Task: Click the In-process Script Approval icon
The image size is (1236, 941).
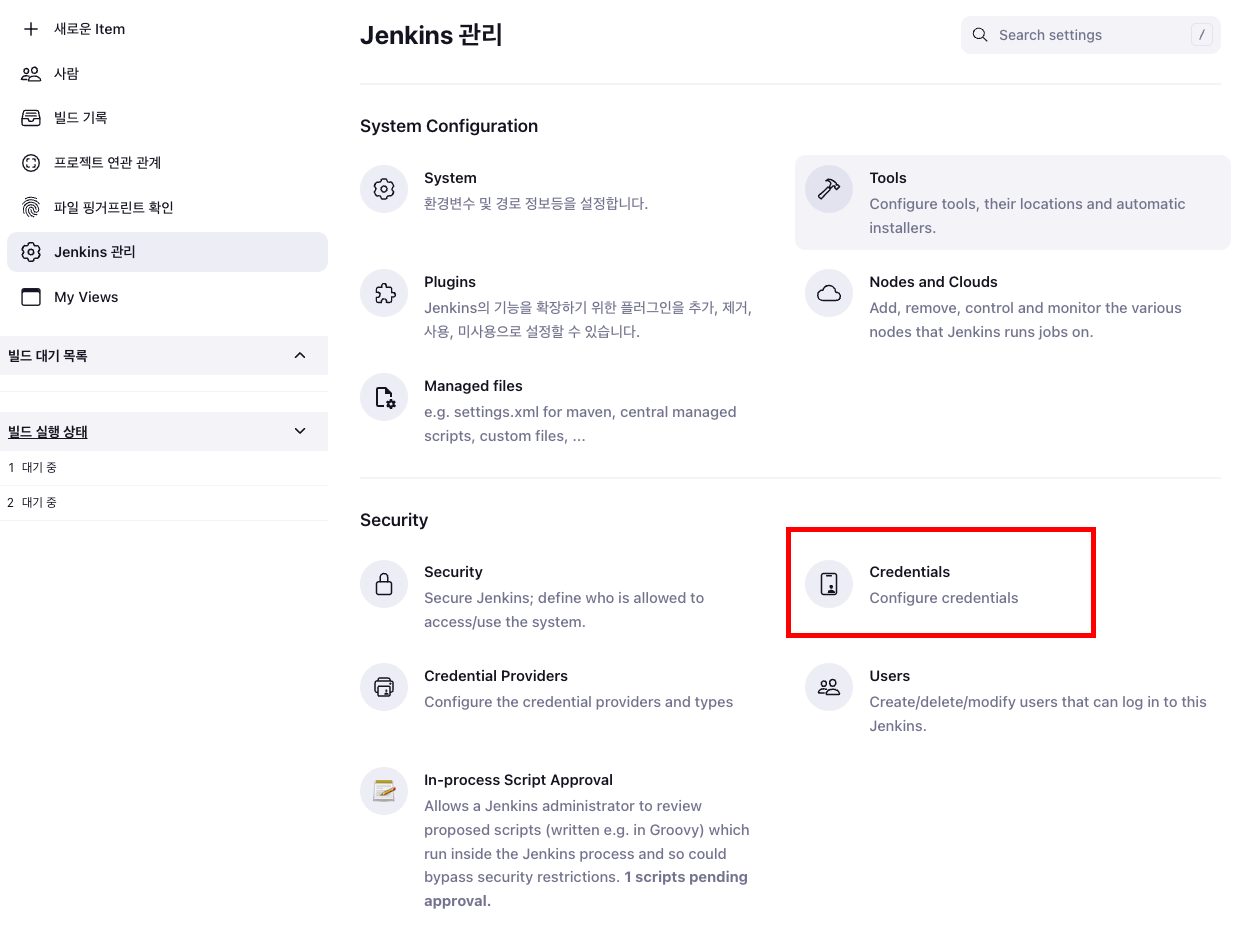Action: tap(384, 791)
